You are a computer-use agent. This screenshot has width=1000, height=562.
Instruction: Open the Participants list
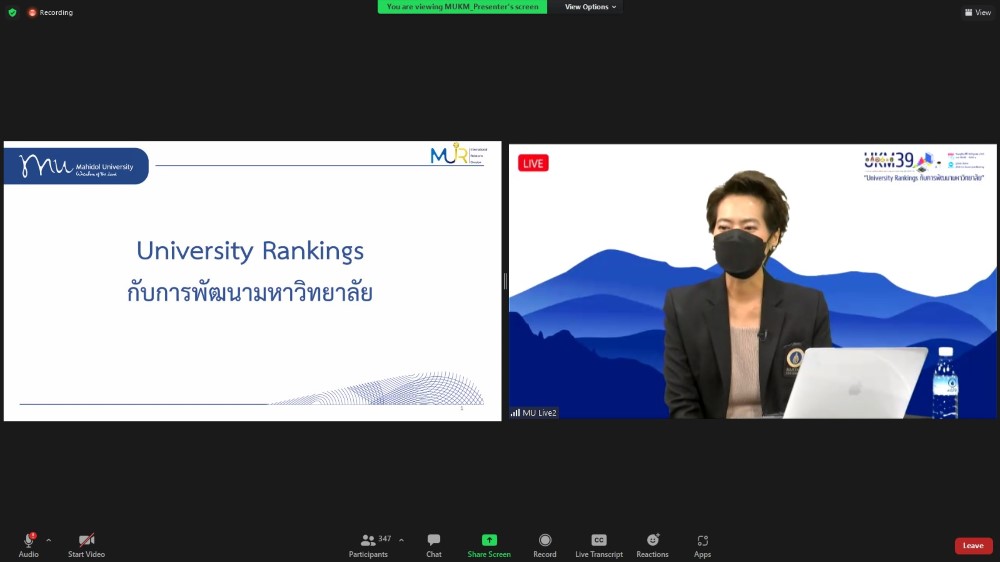click(369, 544)
